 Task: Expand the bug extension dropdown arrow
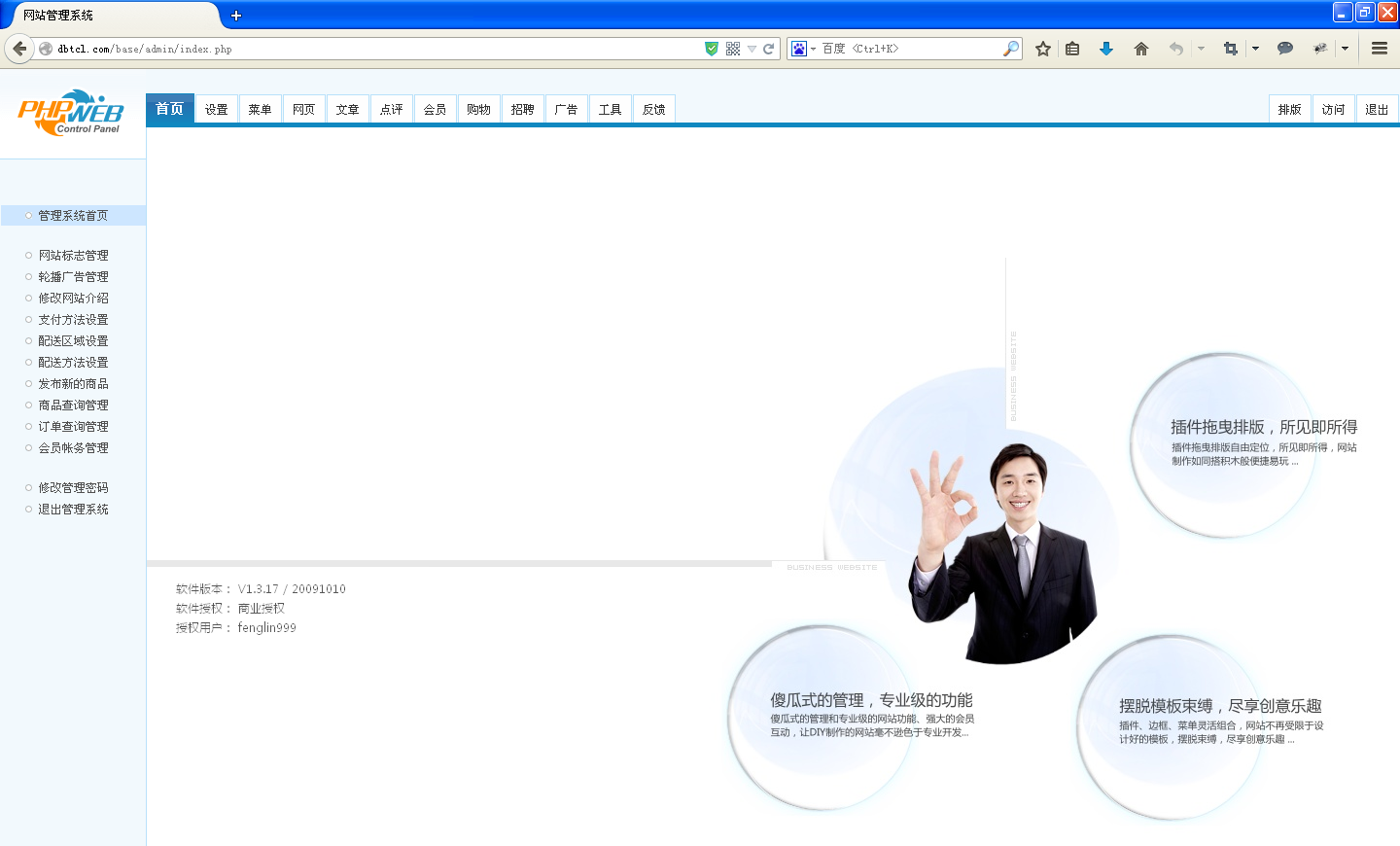pos(1345,49)
